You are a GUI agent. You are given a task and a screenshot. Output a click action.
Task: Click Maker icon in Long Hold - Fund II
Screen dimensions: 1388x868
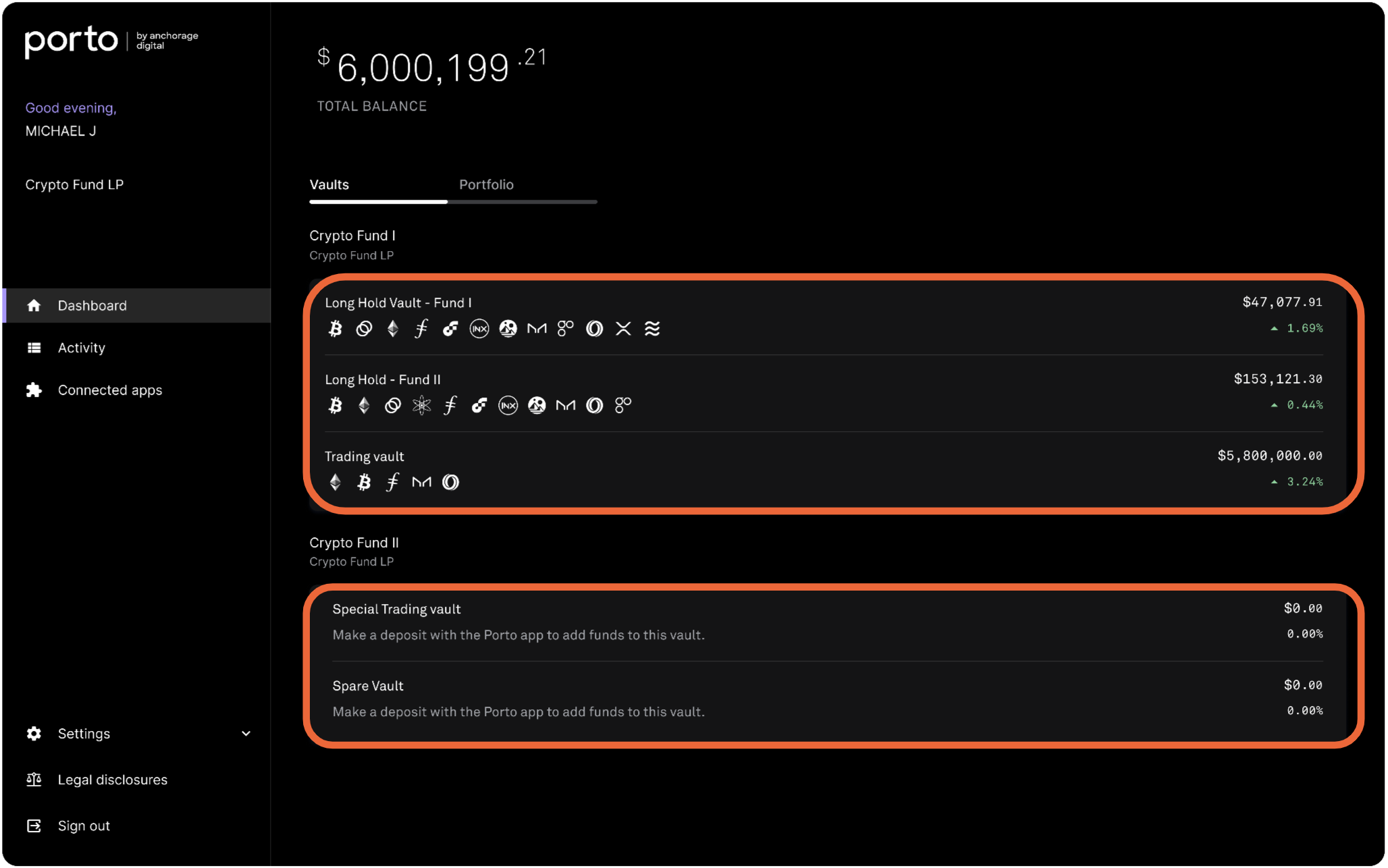566,406
